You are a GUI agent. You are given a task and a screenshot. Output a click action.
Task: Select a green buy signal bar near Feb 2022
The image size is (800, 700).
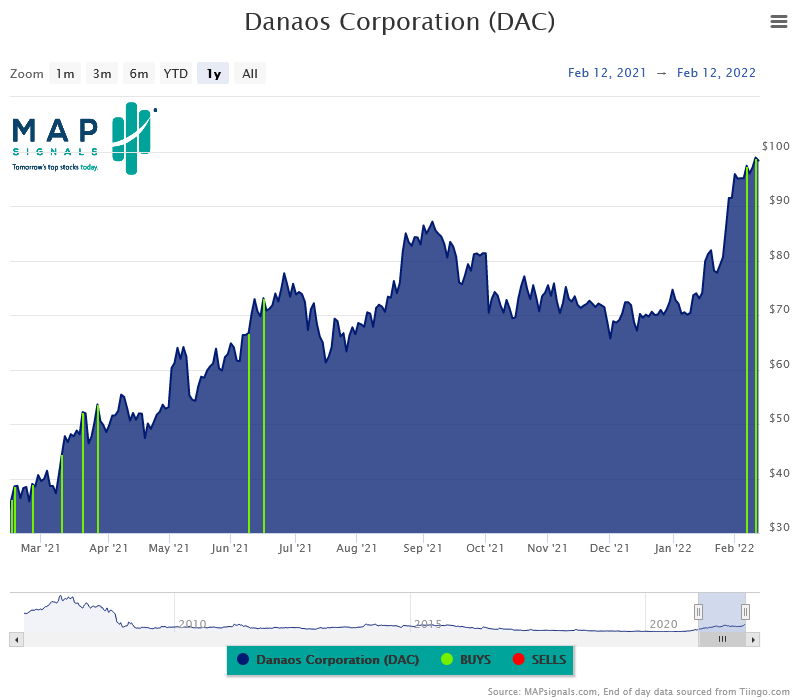click(x=748, y=350)
